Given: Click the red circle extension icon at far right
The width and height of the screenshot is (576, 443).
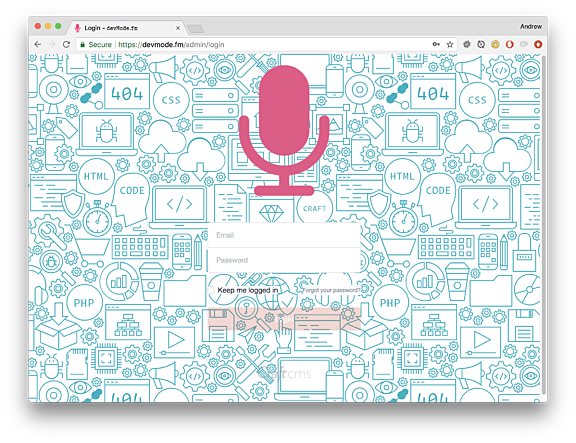Looking at the screenshot, I should [538, 44].
